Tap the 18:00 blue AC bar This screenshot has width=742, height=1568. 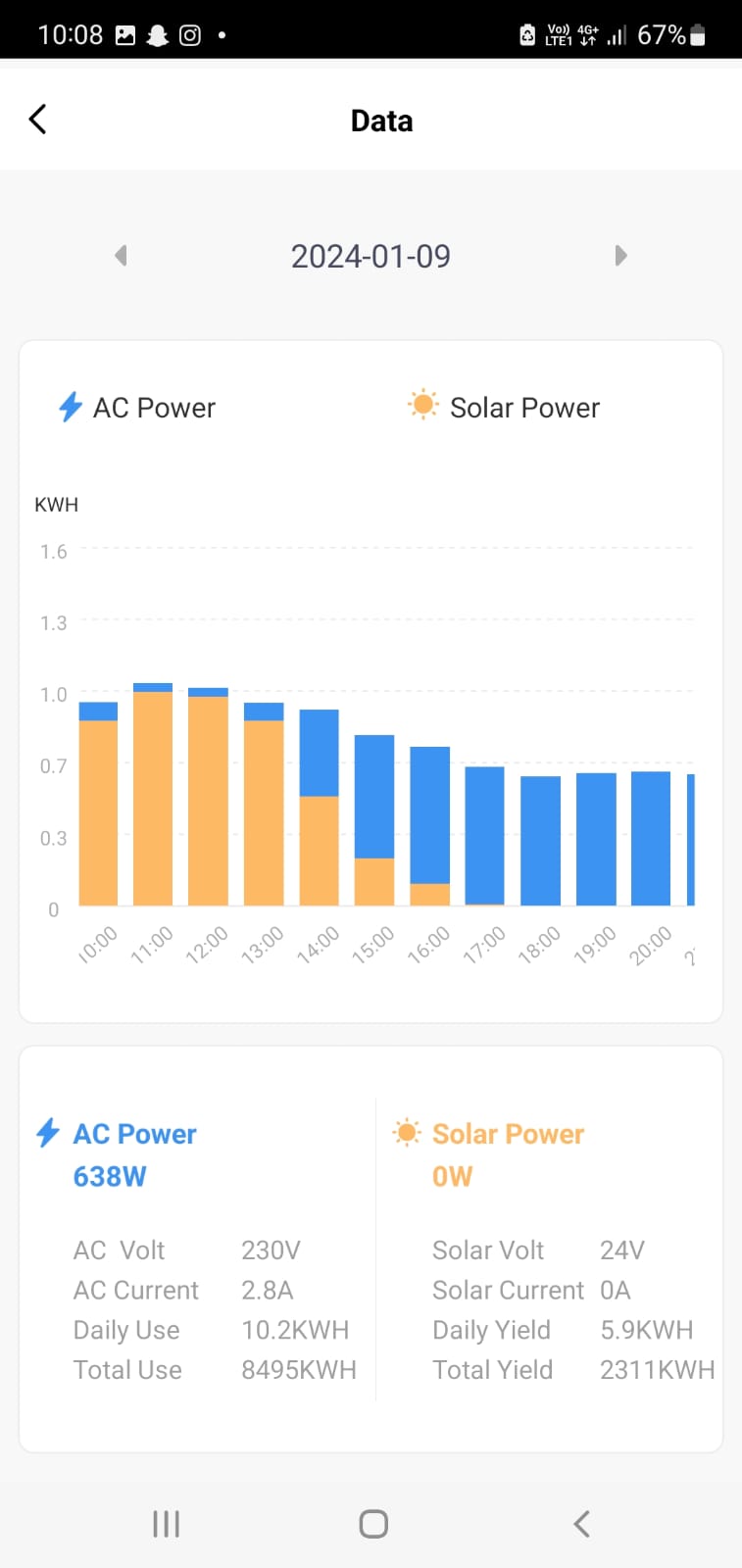click(540, 841)
